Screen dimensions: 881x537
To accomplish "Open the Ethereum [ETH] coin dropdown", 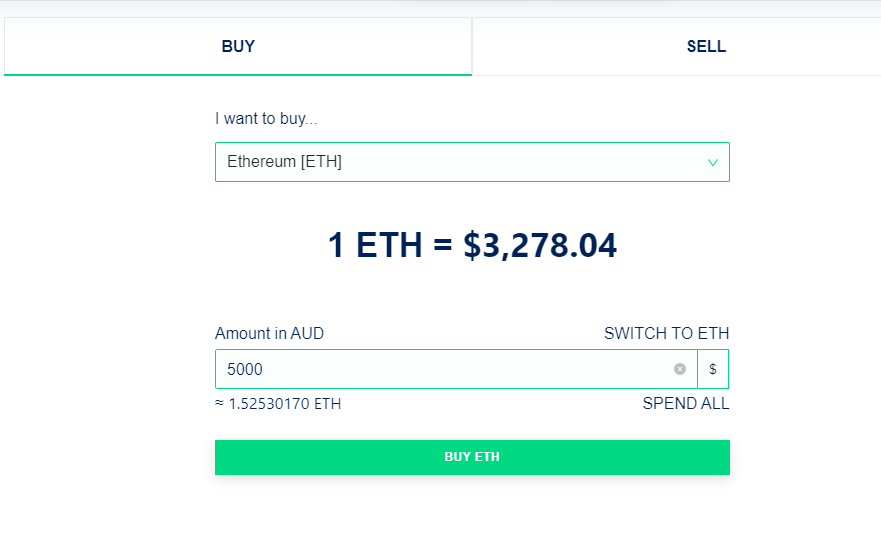I will click(x=472, y=162).
